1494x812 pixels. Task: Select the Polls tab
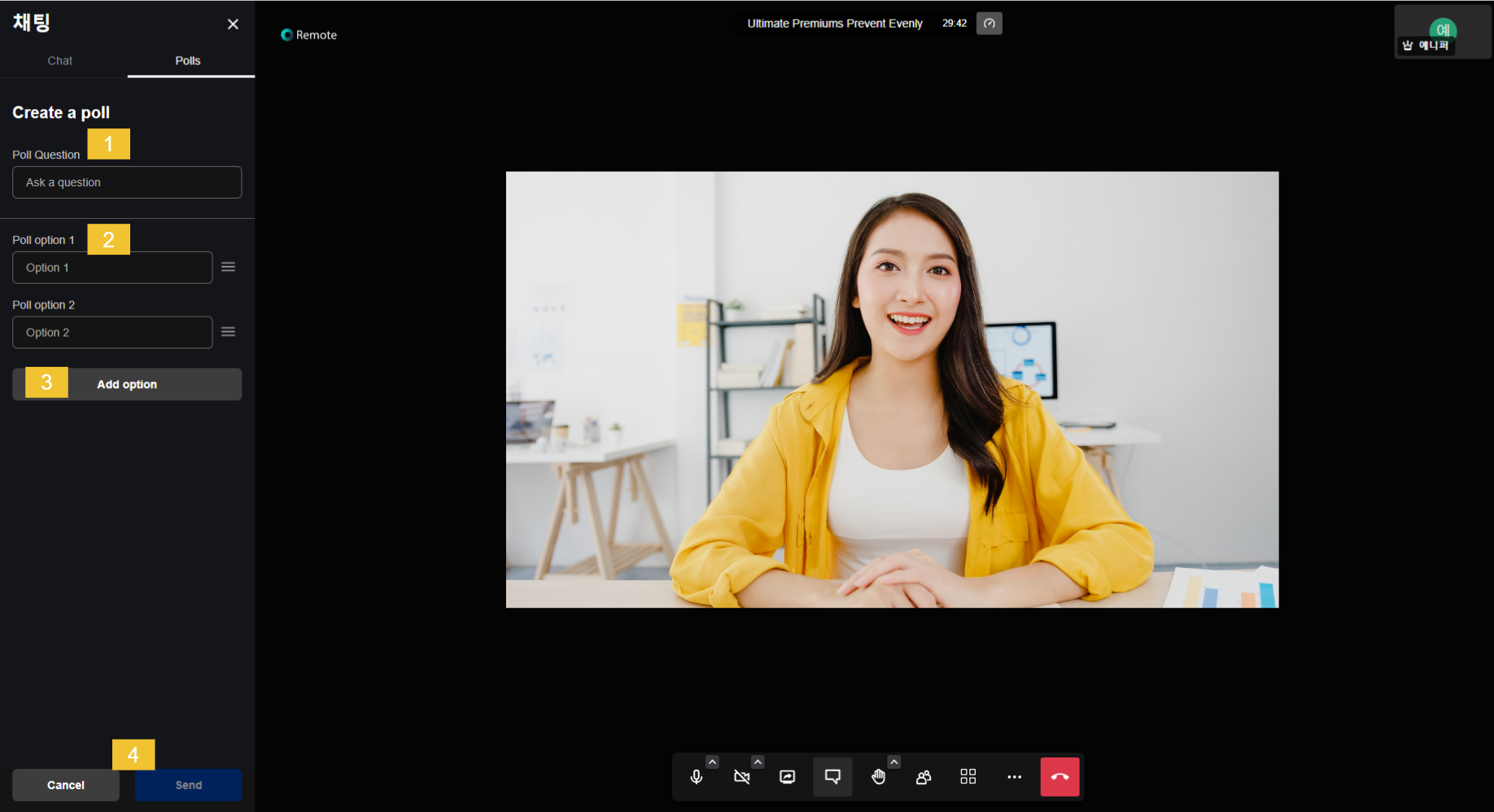click(x=188, y=61)
